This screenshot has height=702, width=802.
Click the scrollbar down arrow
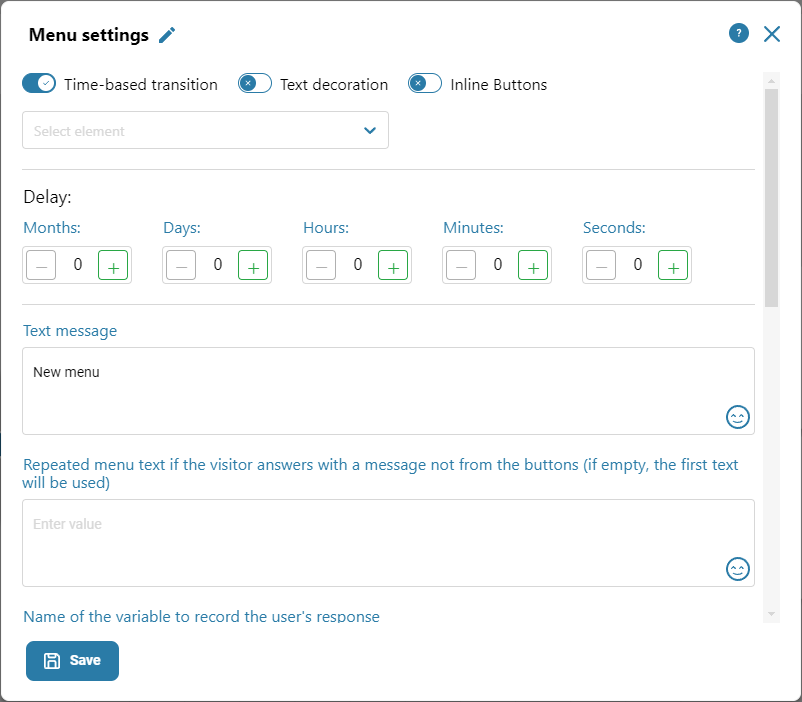pyautogui.click(x=771, y=614)
